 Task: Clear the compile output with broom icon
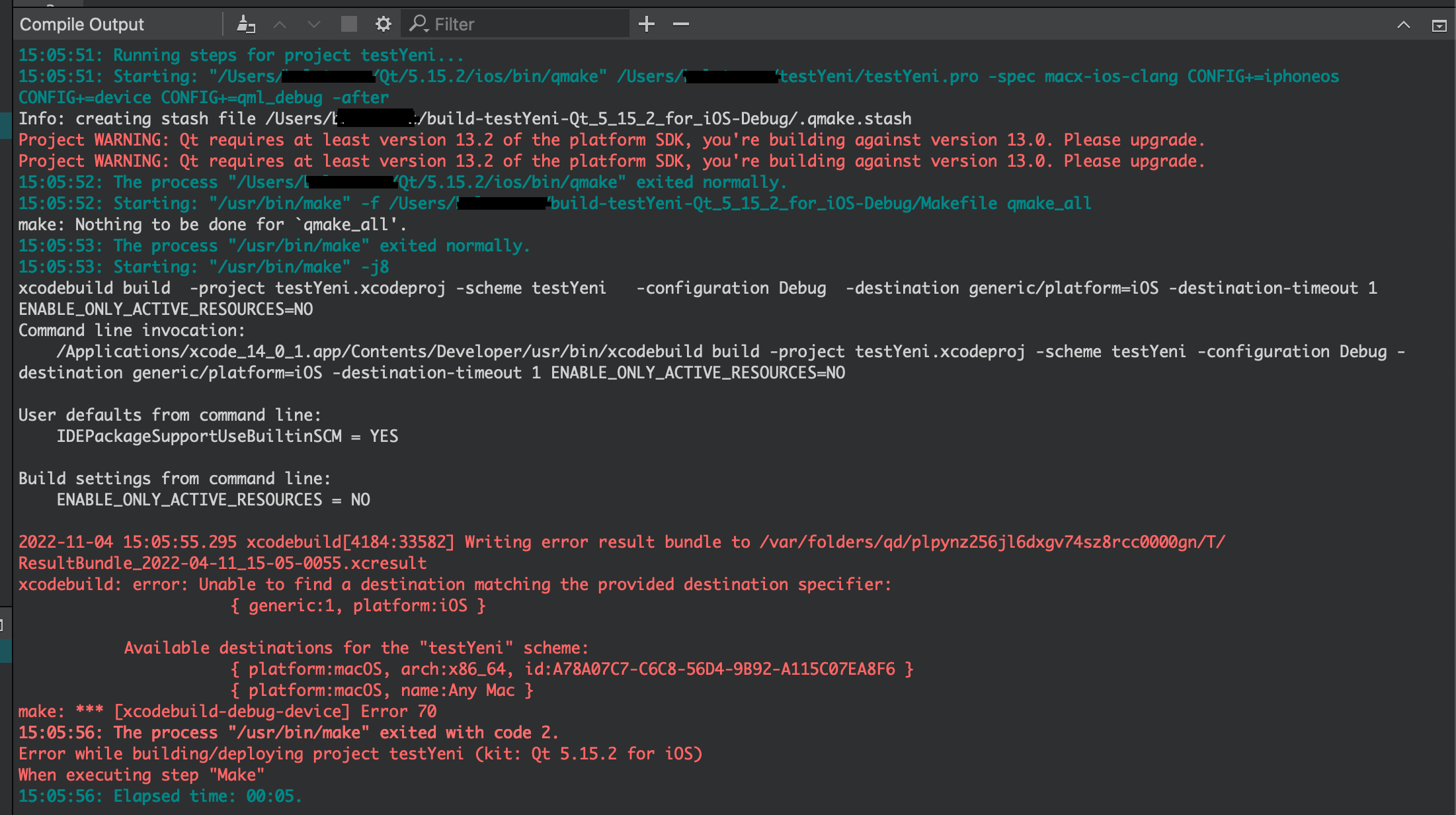coord(246,24)
